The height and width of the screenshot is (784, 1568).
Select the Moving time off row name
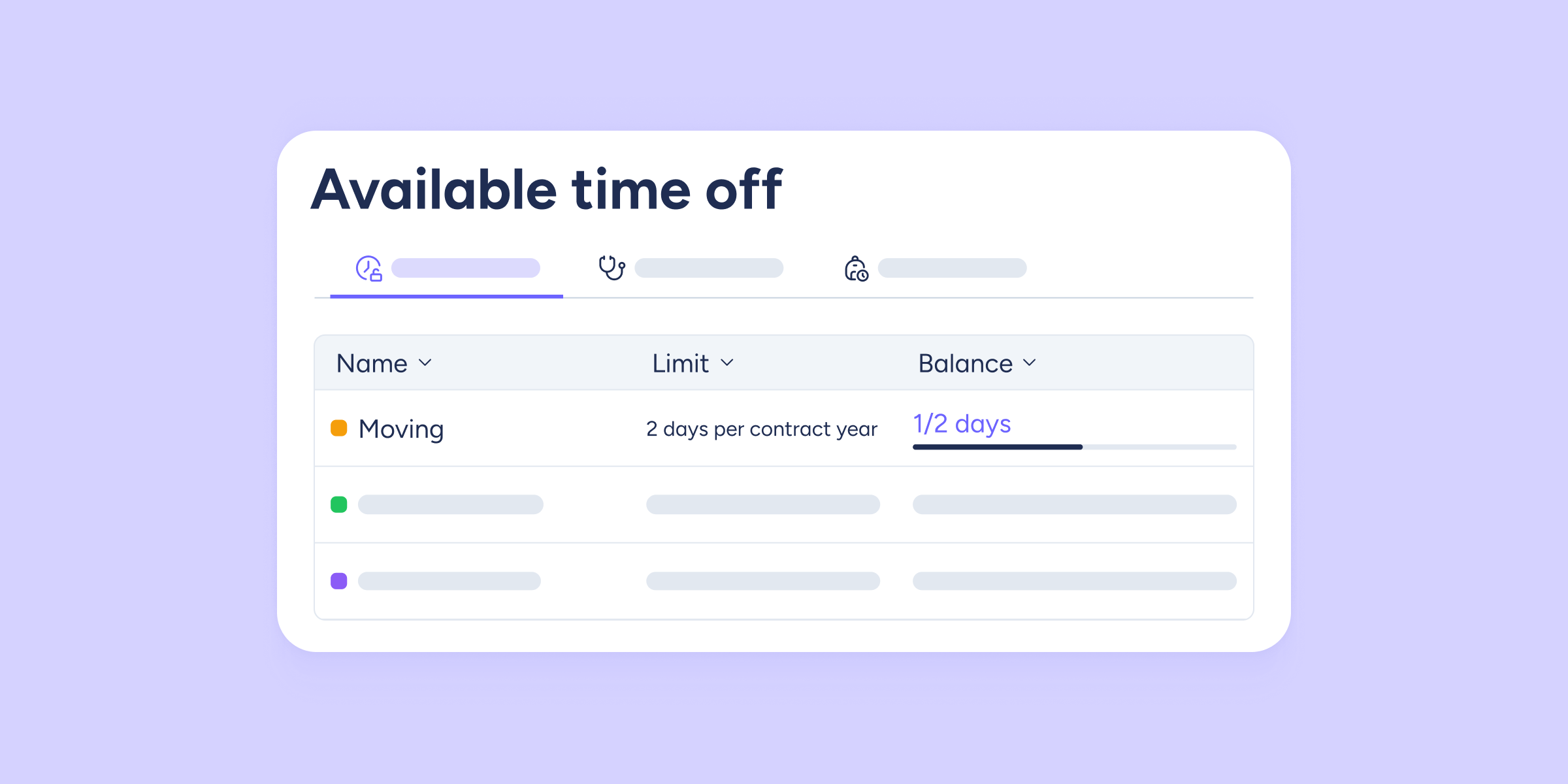[401, 429]
